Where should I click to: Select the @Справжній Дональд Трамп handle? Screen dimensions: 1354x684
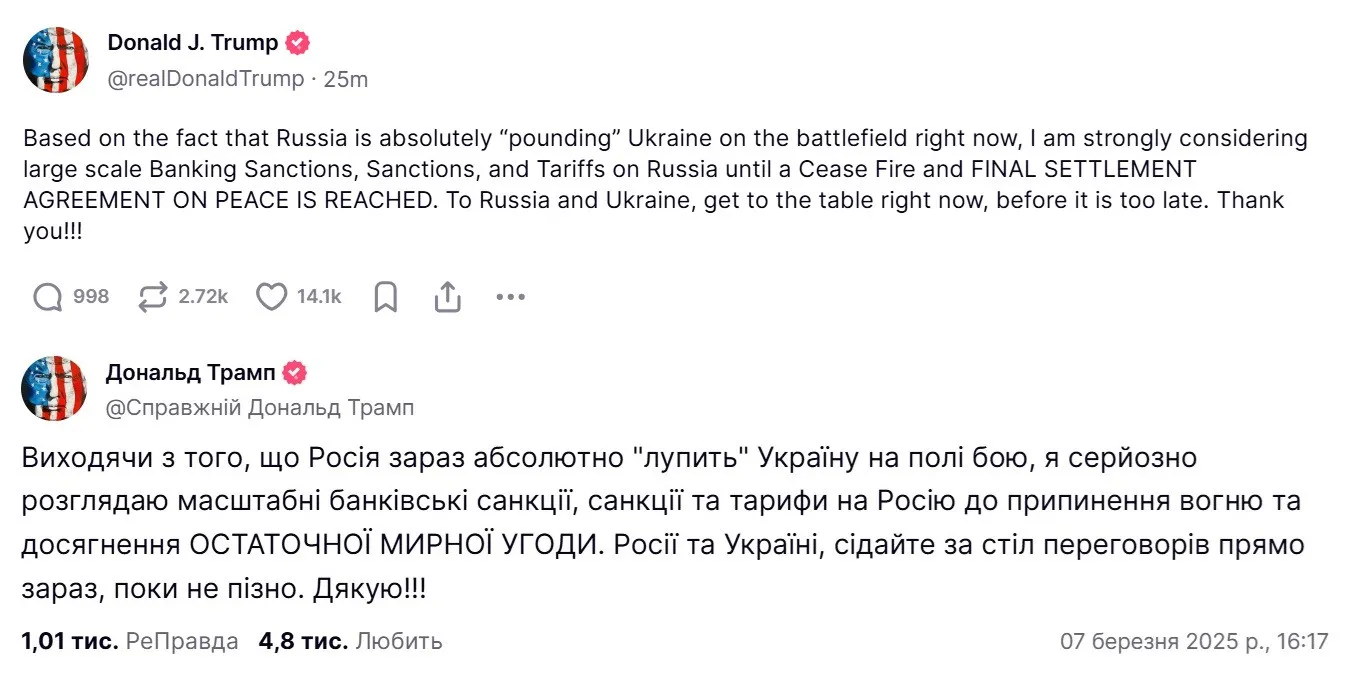tap(258, 407)
